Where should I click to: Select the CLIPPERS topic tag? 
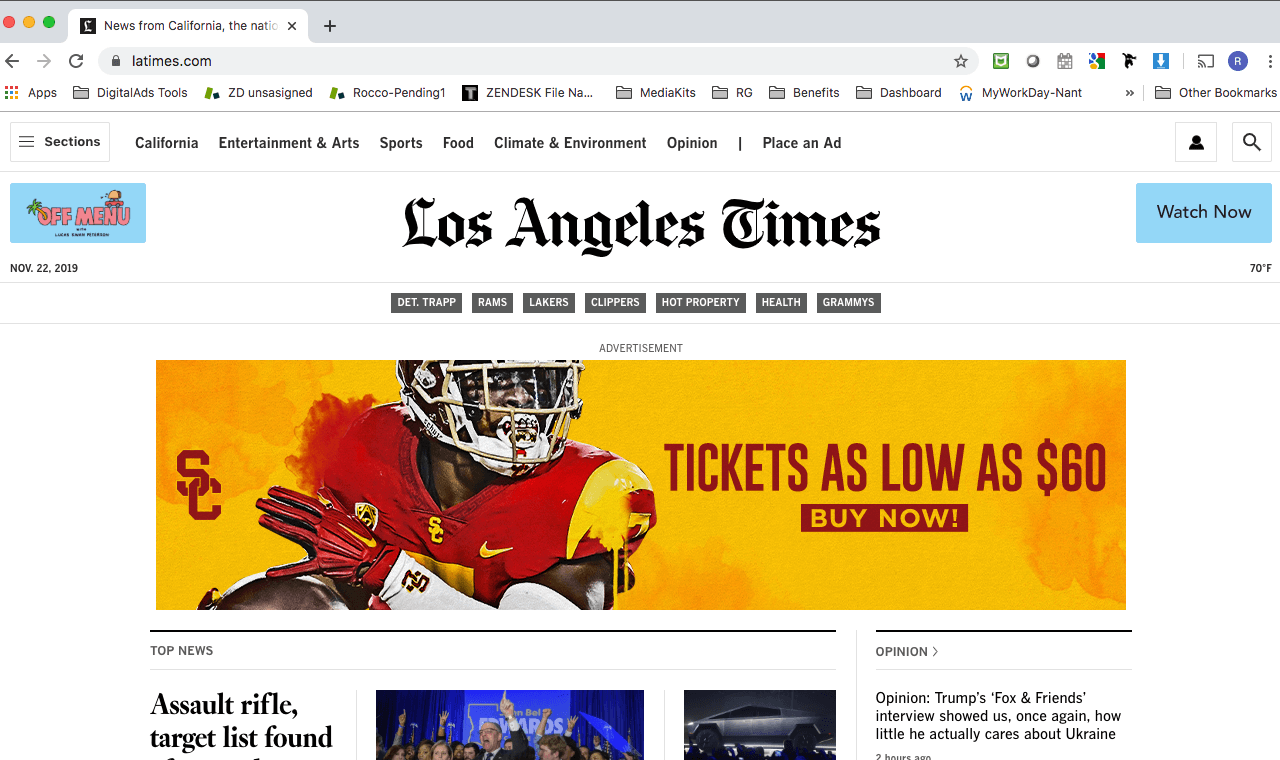[615, 302]
